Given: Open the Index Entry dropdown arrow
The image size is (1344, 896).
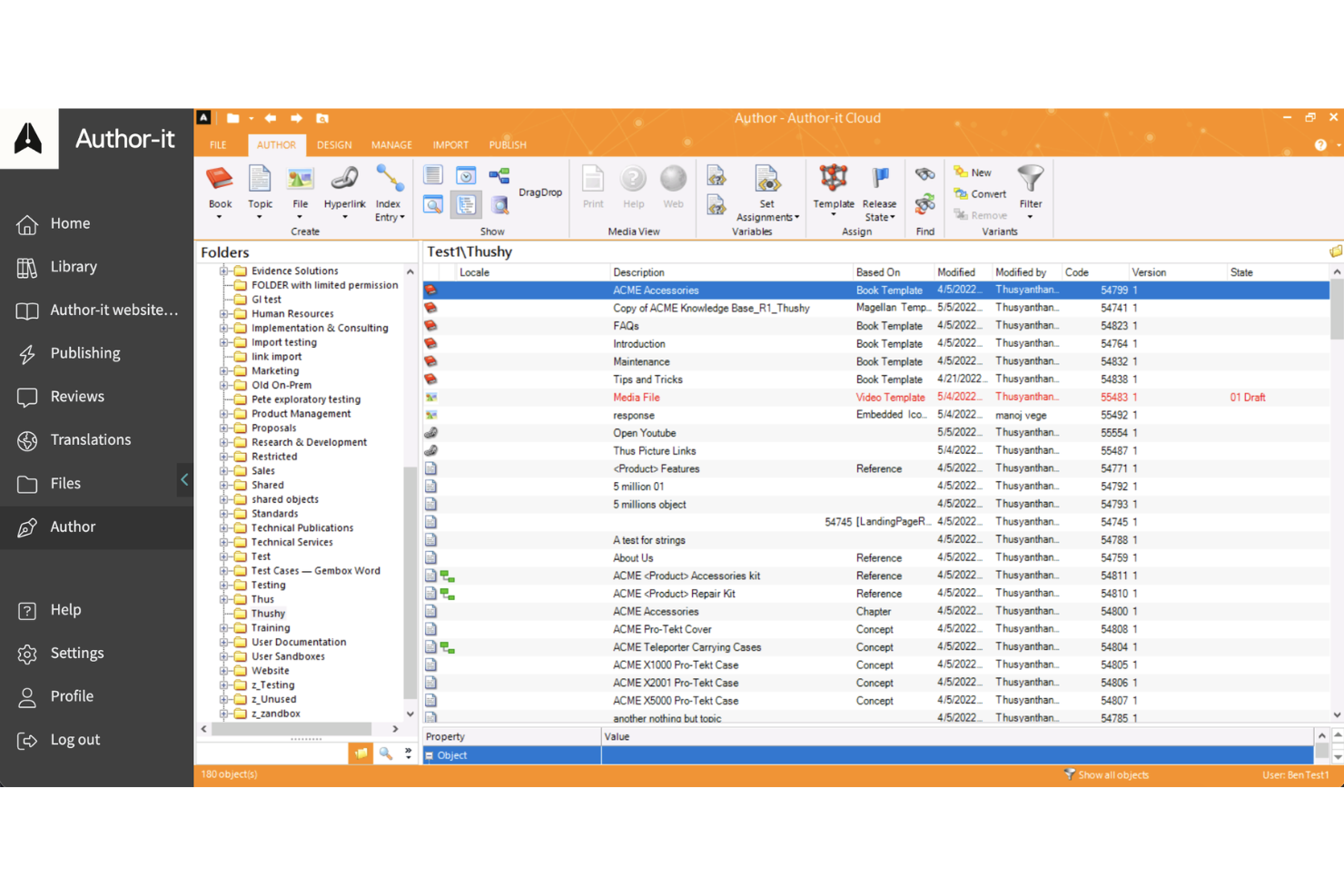Looking at the screenshot, I should [x=402, y=218].
